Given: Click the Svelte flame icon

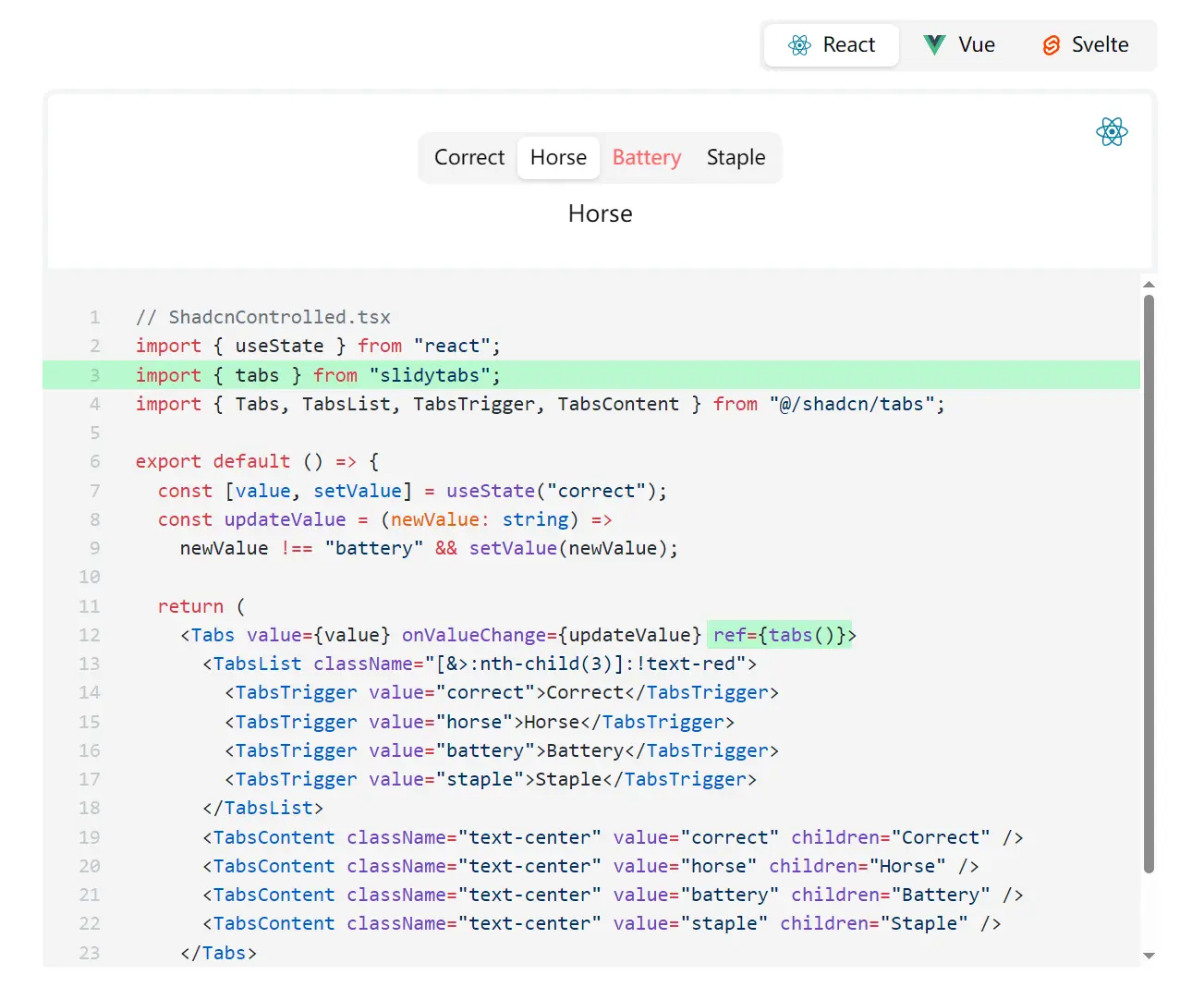Looking at the screenshot, I should [1052, 44].
